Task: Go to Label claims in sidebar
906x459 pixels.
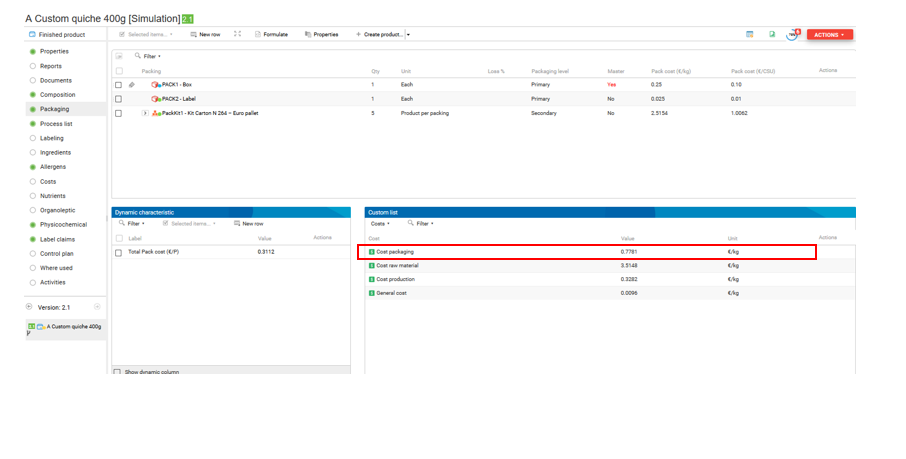Action: (x=57, y=239)
